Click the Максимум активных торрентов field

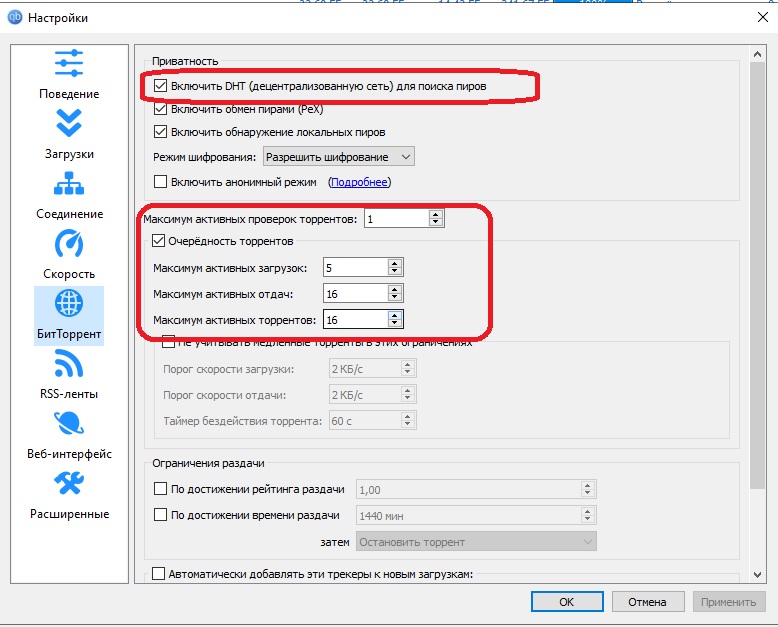point(354,320)
